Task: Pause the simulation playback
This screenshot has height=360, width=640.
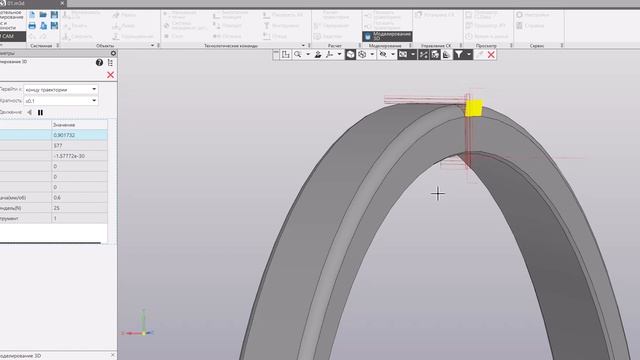Action: tap(40, 112)
